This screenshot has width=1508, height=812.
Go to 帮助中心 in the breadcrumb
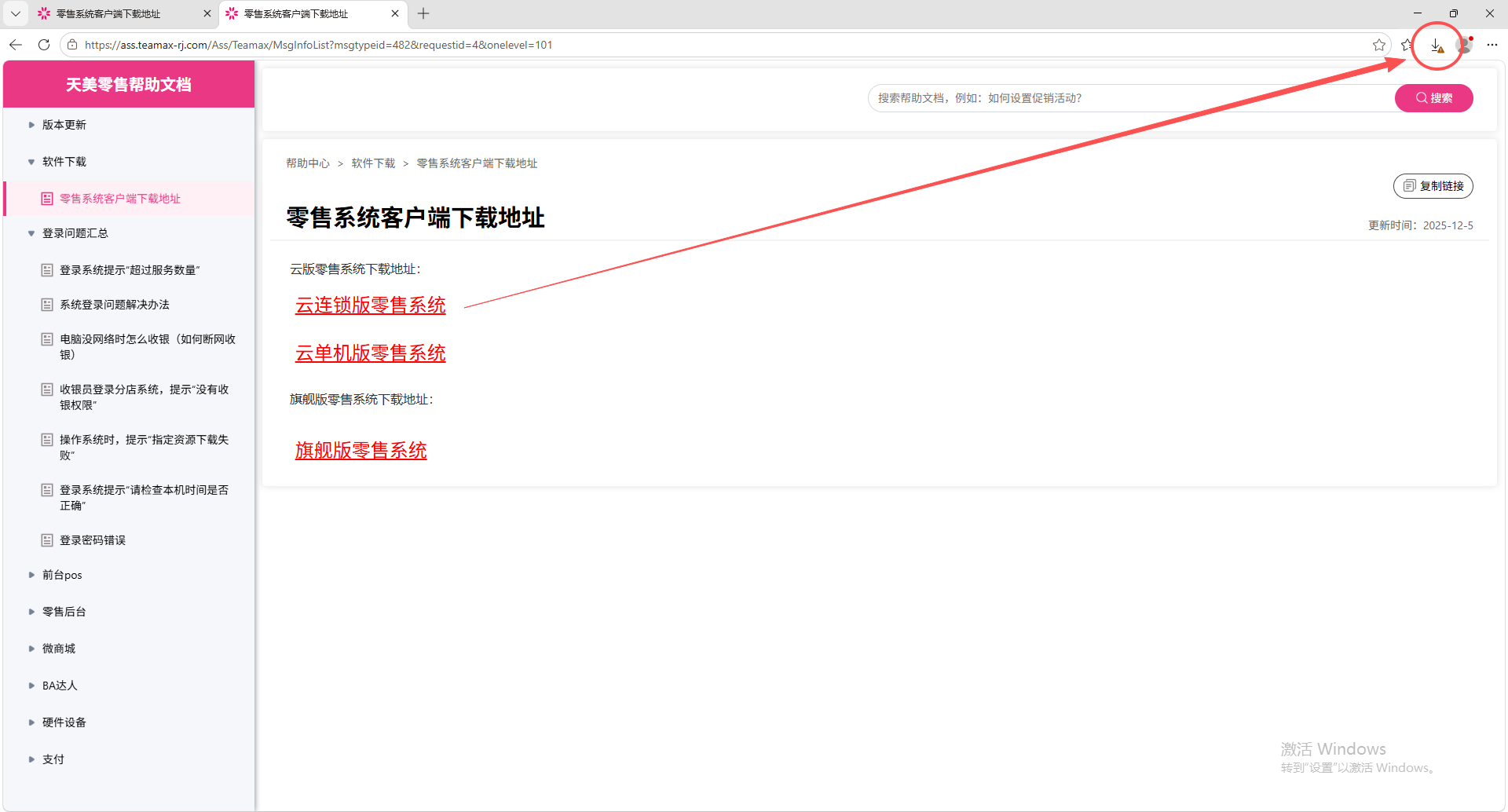pyautogui.click(x=308, y=163)
